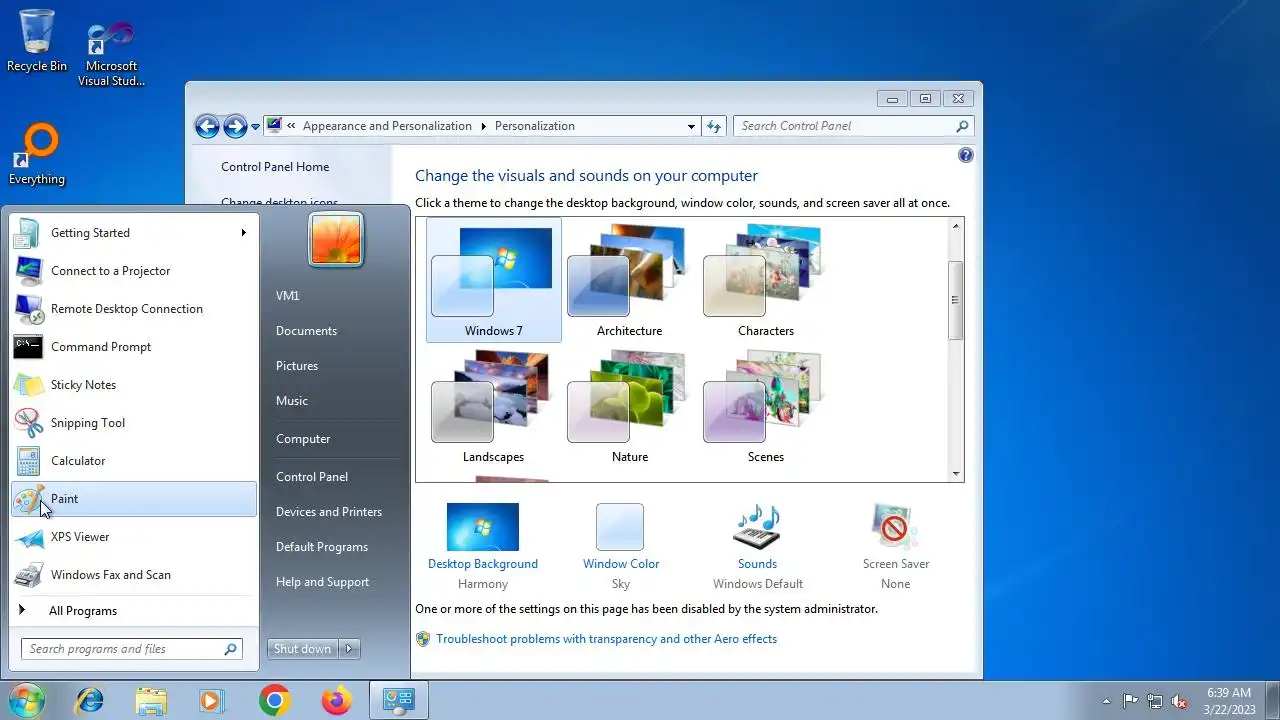Open Sticky Notes program

tap(134, 385)
